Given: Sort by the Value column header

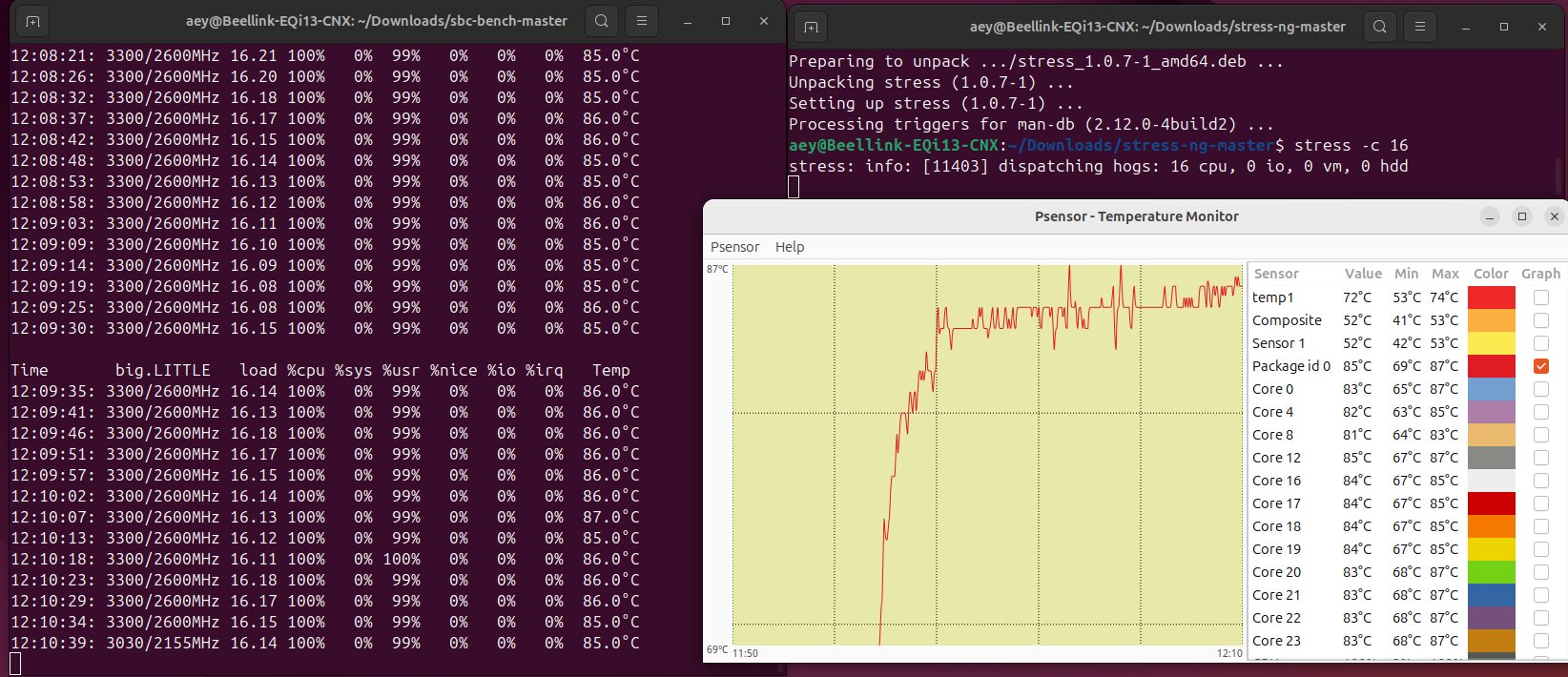Looking at the screenshot, I should click(x=1363, y=274).
